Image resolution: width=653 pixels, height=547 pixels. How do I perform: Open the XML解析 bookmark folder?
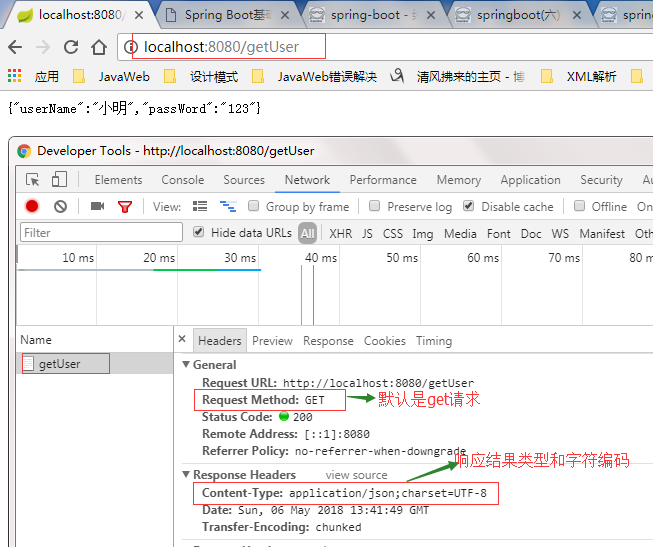click(x=578, y=77)
